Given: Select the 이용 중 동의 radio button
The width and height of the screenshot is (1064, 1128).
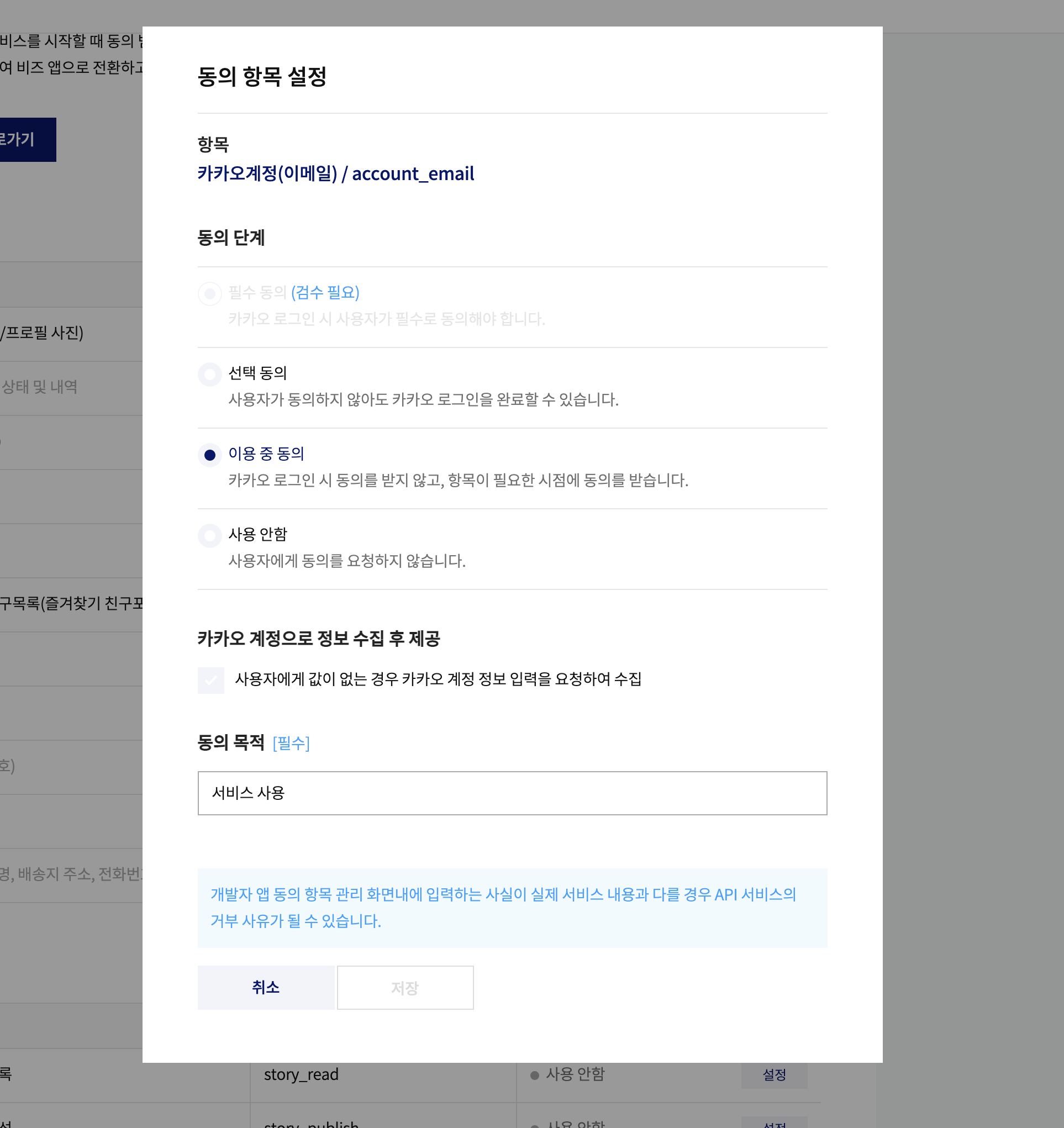Looking at the screenshot, I should [209, 455].
